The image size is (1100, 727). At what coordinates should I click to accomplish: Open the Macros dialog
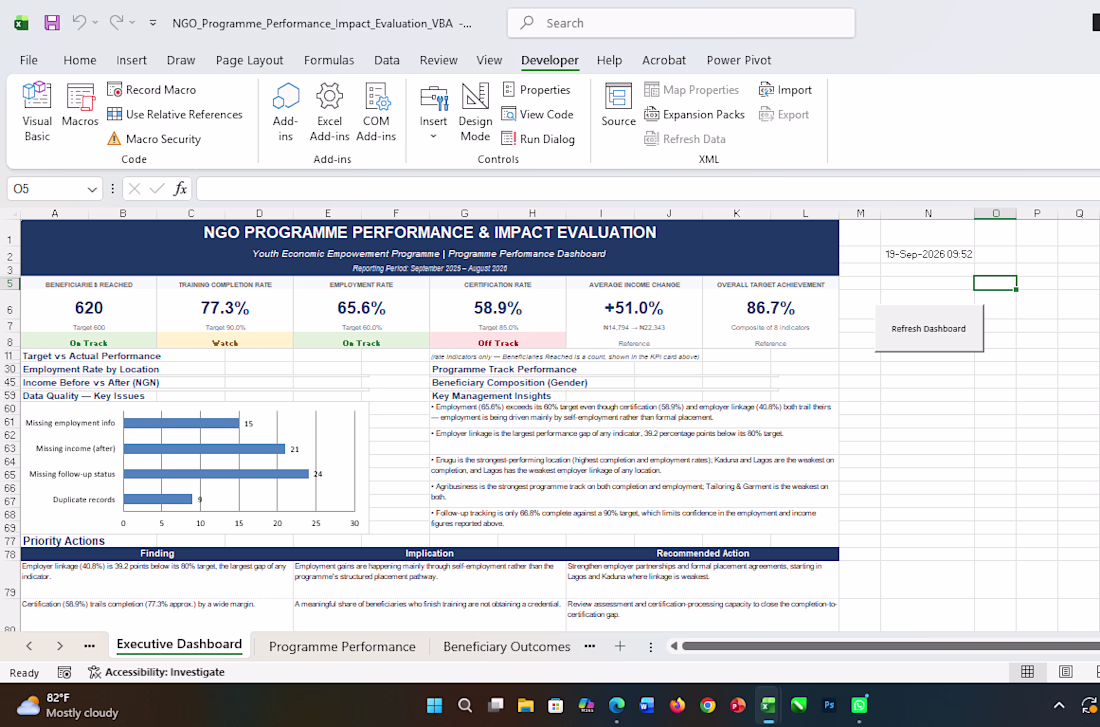tap(80, 105)
